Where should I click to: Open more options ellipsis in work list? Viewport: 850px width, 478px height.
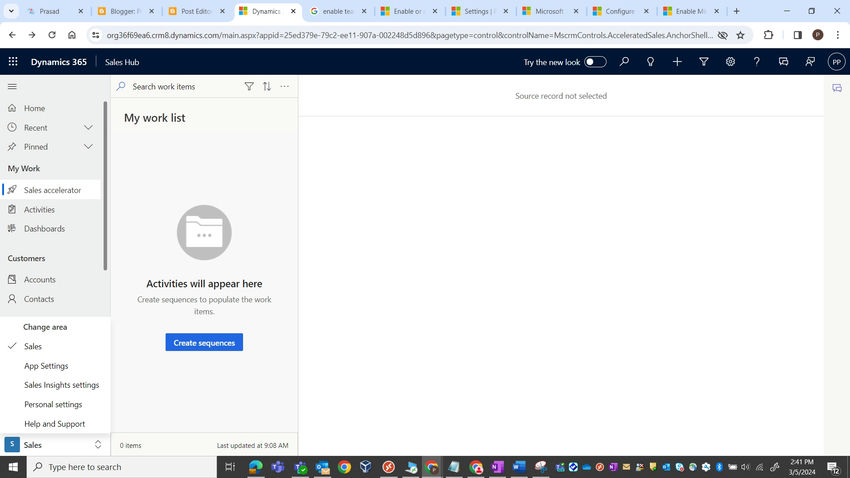click(285, 86)
